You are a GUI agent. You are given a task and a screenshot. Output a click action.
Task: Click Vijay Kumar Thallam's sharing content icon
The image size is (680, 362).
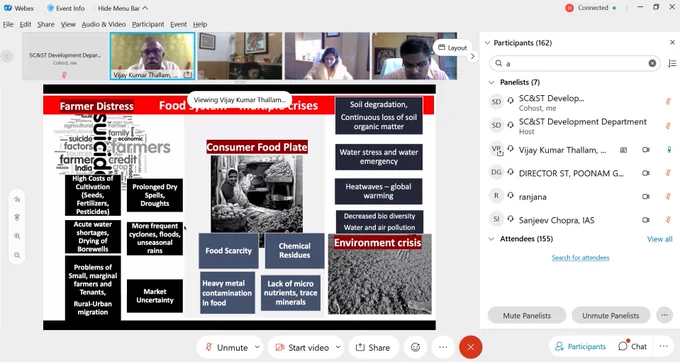[623, 150]
